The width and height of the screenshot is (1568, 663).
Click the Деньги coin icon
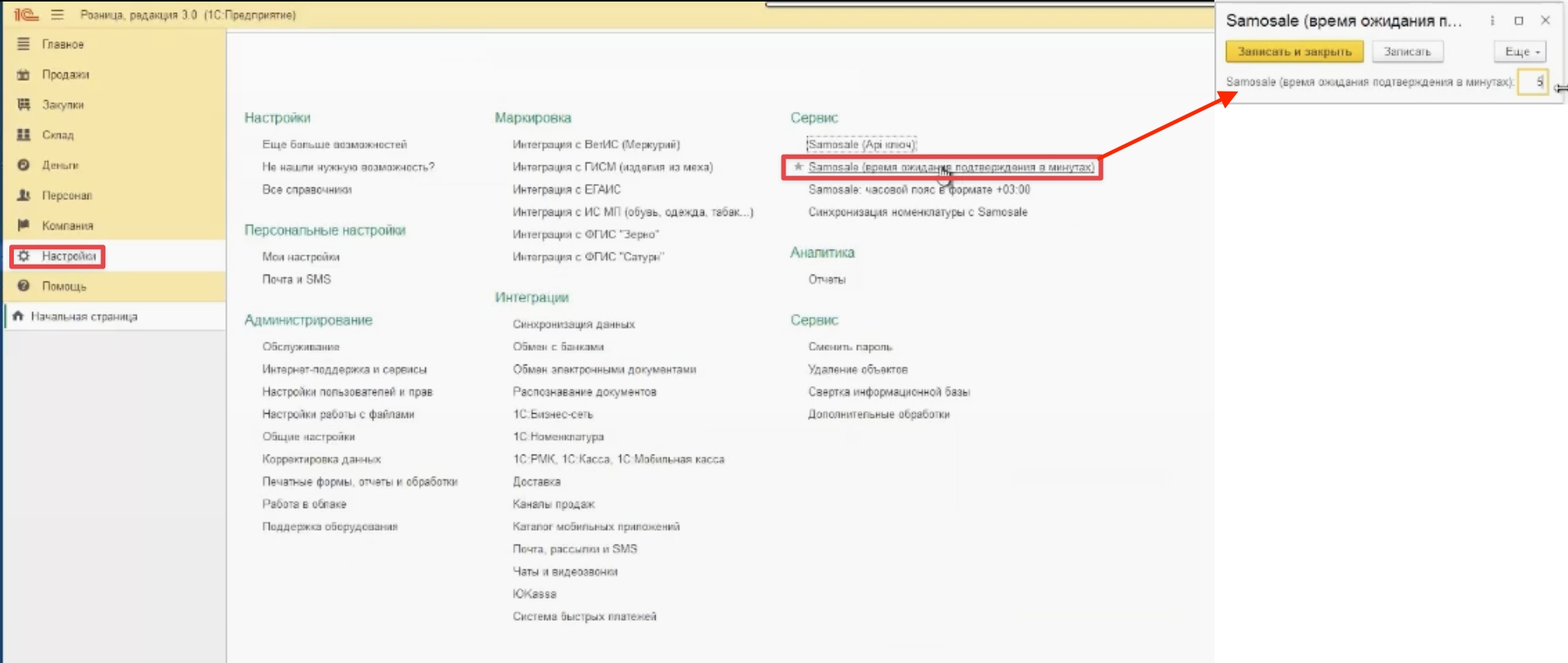tap(24, 165)
